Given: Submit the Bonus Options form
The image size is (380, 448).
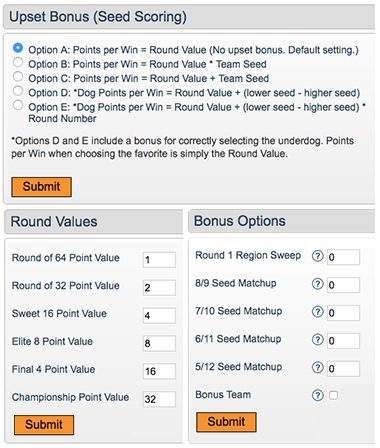Looking at the screenshot, I should [x=226, y=422].
